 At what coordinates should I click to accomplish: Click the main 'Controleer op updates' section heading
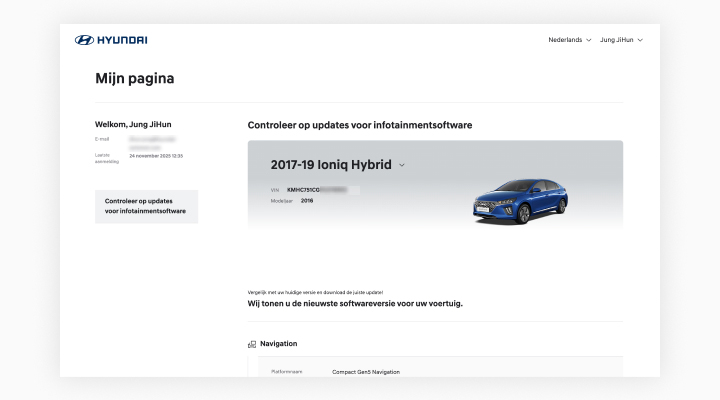pyautogui.click(x=360, y=125)
